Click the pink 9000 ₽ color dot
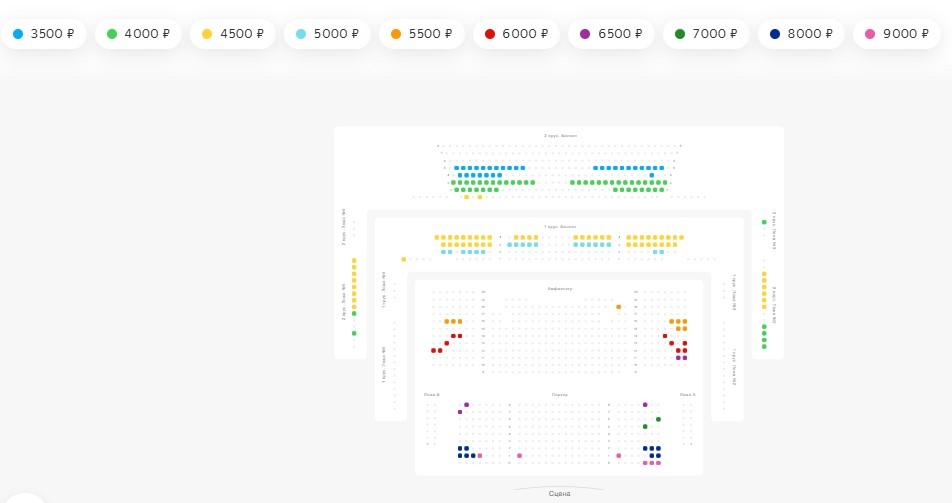This screenshot has height=503, width=952. [x=870, y=34]
